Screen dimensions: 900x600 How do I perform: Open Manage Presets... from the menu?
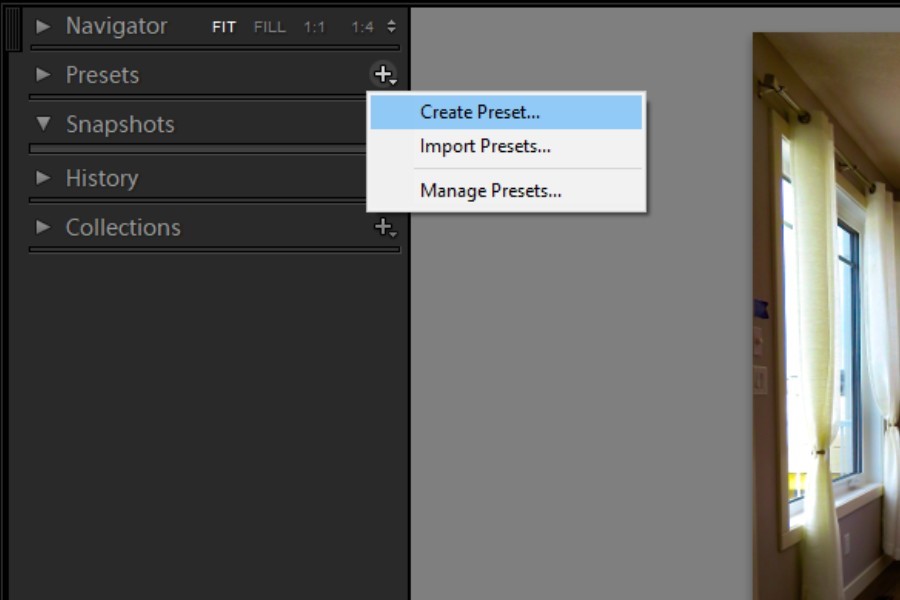pyautogui.click(x=490, y=191)
